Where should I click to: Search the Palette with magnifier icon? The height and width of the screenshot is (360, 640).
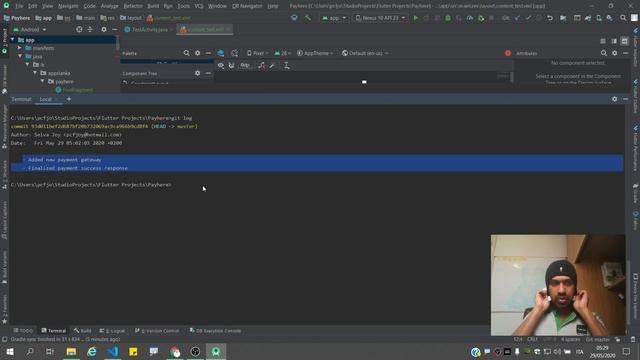pos(186,53)
